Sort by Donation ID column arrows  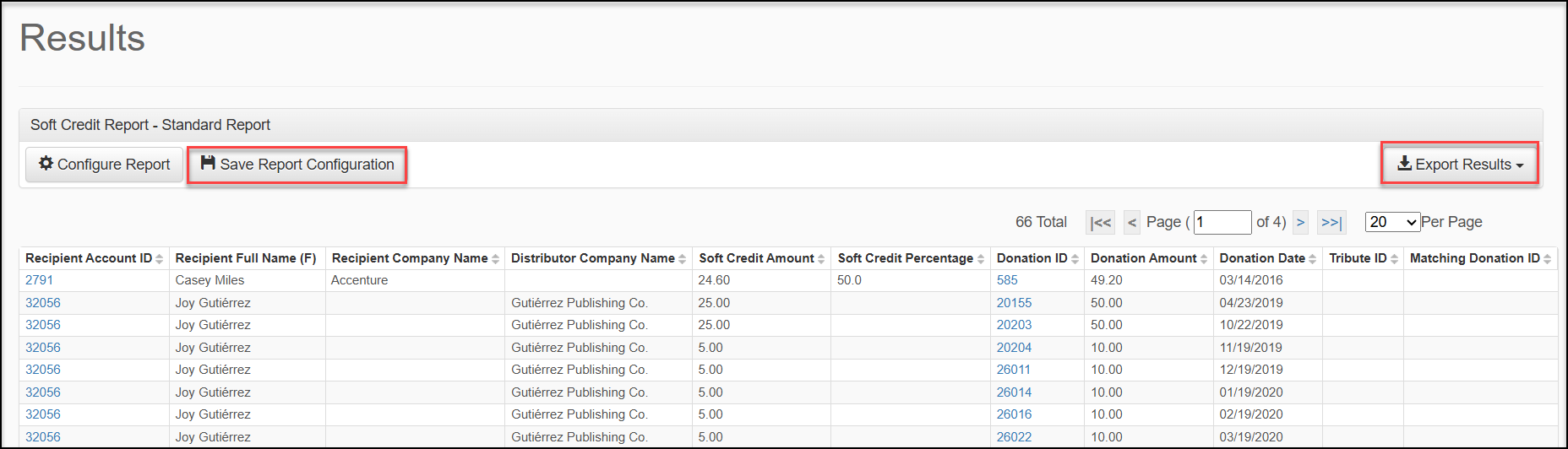(x=1075, y=259)
